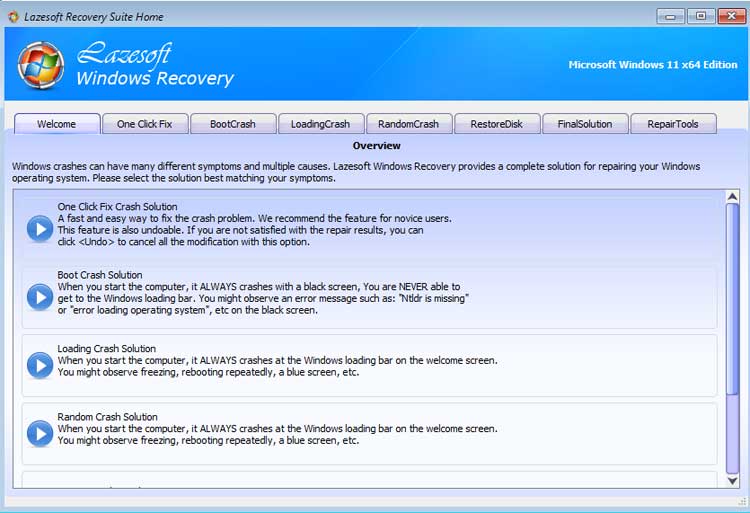Switch to the FinalSolution tab

(x=585, y=124)
